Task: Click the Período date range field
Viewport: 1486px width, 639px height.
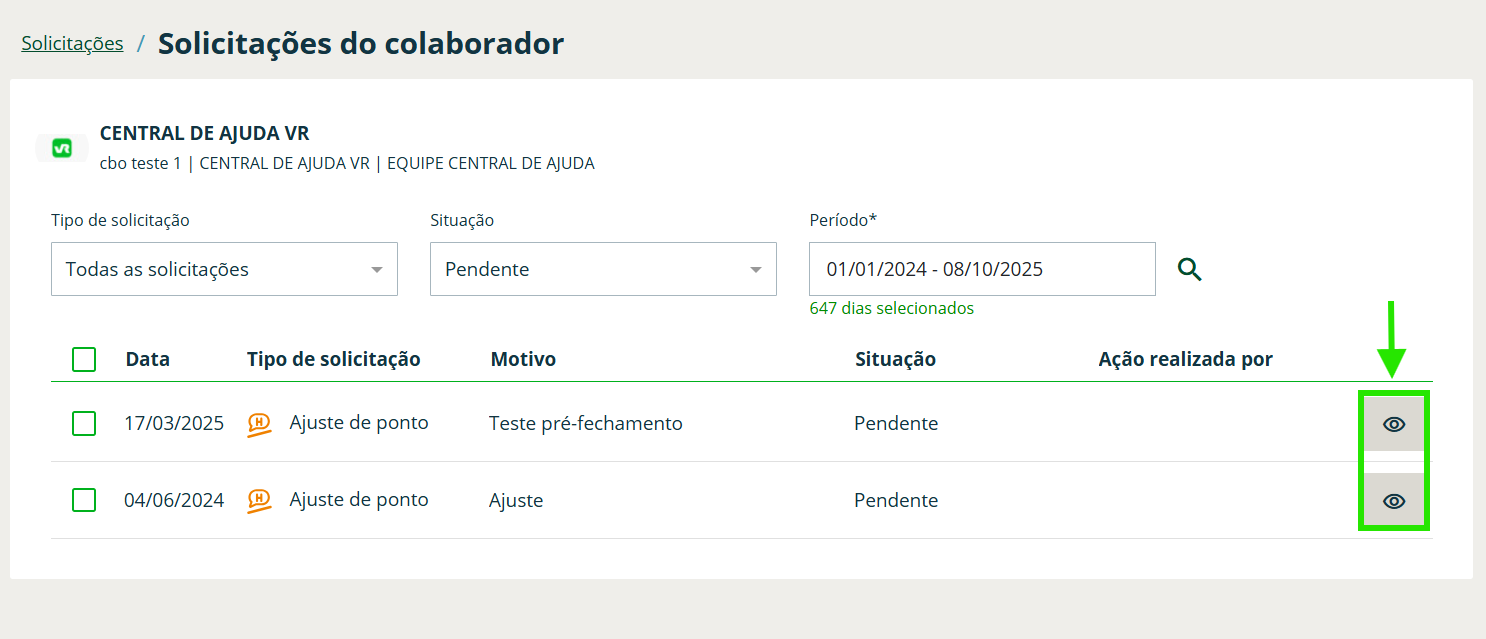Action: coord(981,269)
